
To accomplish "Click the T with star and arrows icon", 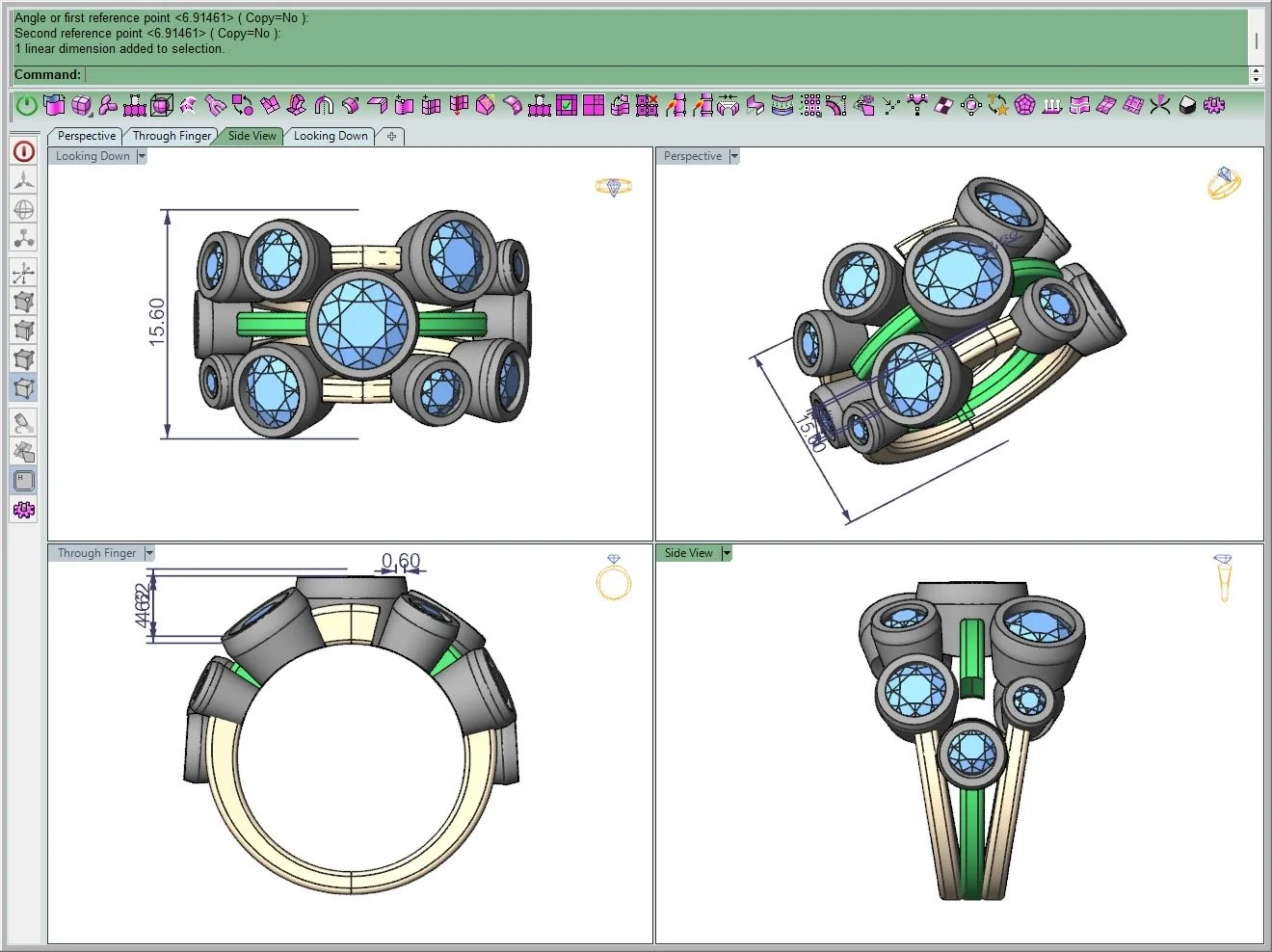I will (x=997, y=105).
